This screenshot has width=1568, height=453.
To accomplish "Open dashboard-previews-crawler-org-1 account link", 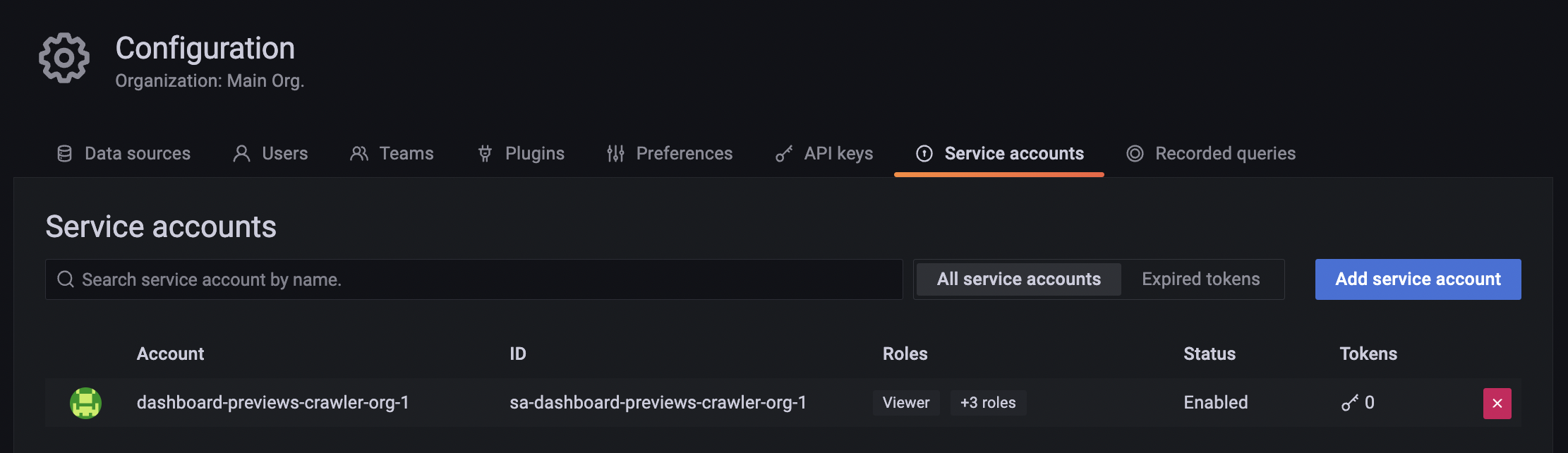I will click(x=272, y=403).
